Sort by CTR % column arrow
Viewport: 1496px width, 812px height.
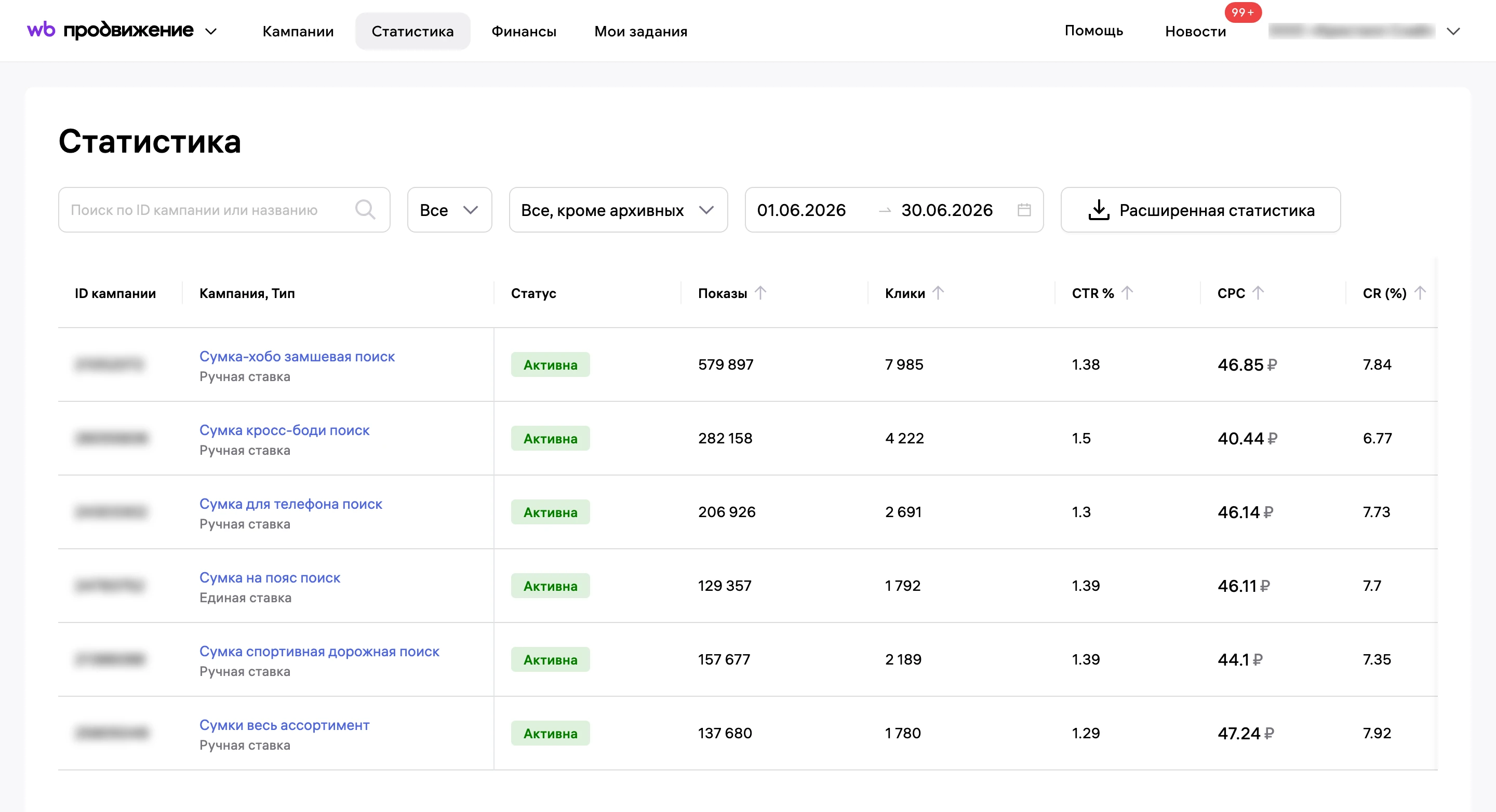[x=1127, y=292]
